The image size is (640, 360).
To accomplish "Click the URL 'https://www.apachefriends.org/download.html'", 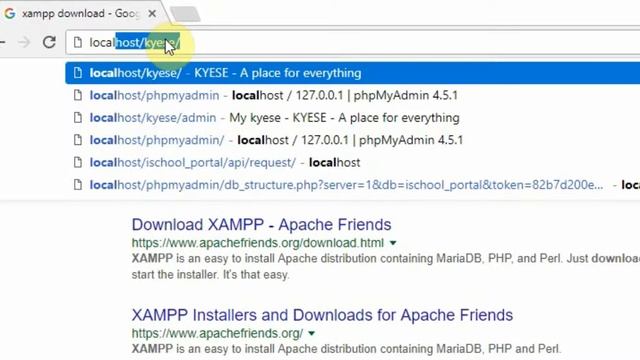I will (258, 243).
